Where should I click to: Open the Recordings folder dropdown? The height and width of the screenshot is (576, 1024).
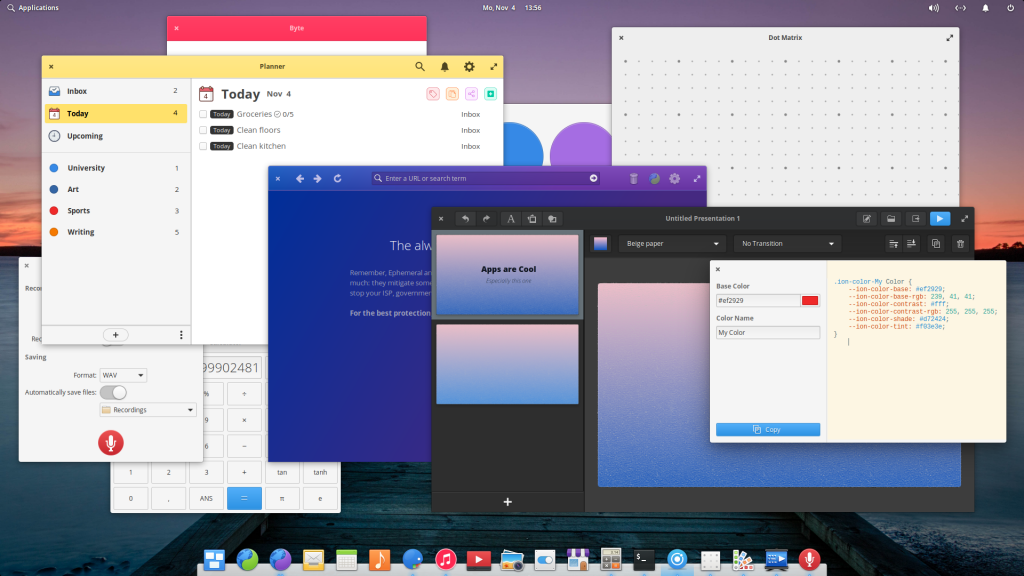(x=148, y=410)
